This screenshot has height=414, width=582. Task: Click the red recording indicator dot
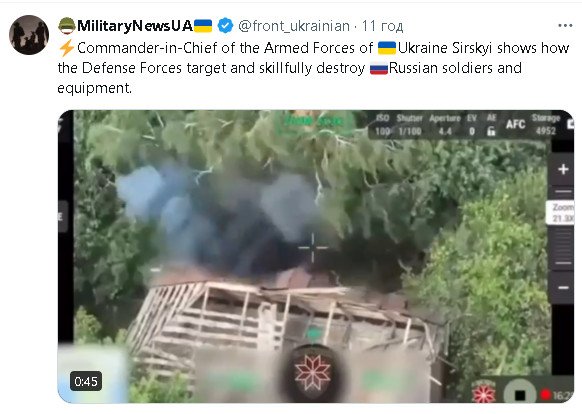click(x=545, y=394)
